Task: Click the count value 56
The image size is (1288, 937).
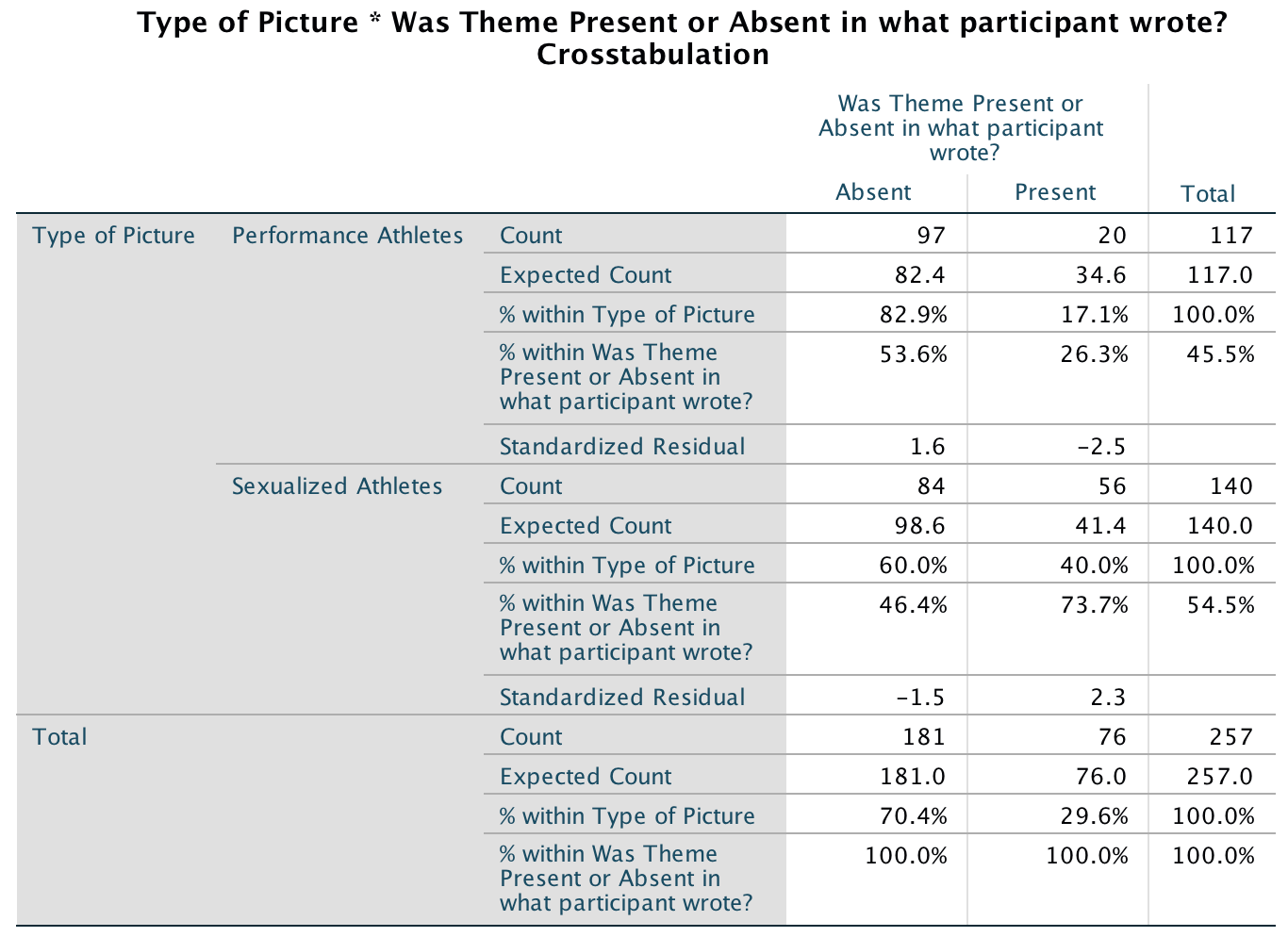Action: [1113, 486]
